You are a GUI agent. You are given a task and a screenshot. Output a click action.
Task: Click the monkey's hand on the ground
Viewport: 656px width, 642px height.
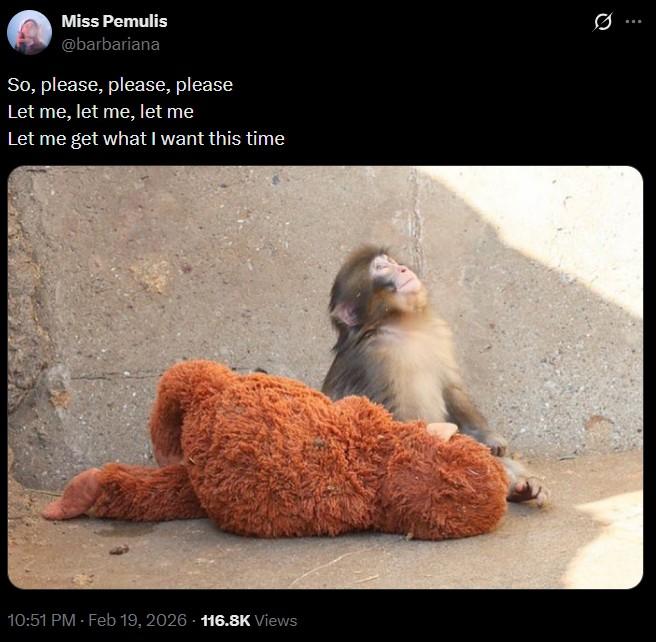[x=526, y=490]
